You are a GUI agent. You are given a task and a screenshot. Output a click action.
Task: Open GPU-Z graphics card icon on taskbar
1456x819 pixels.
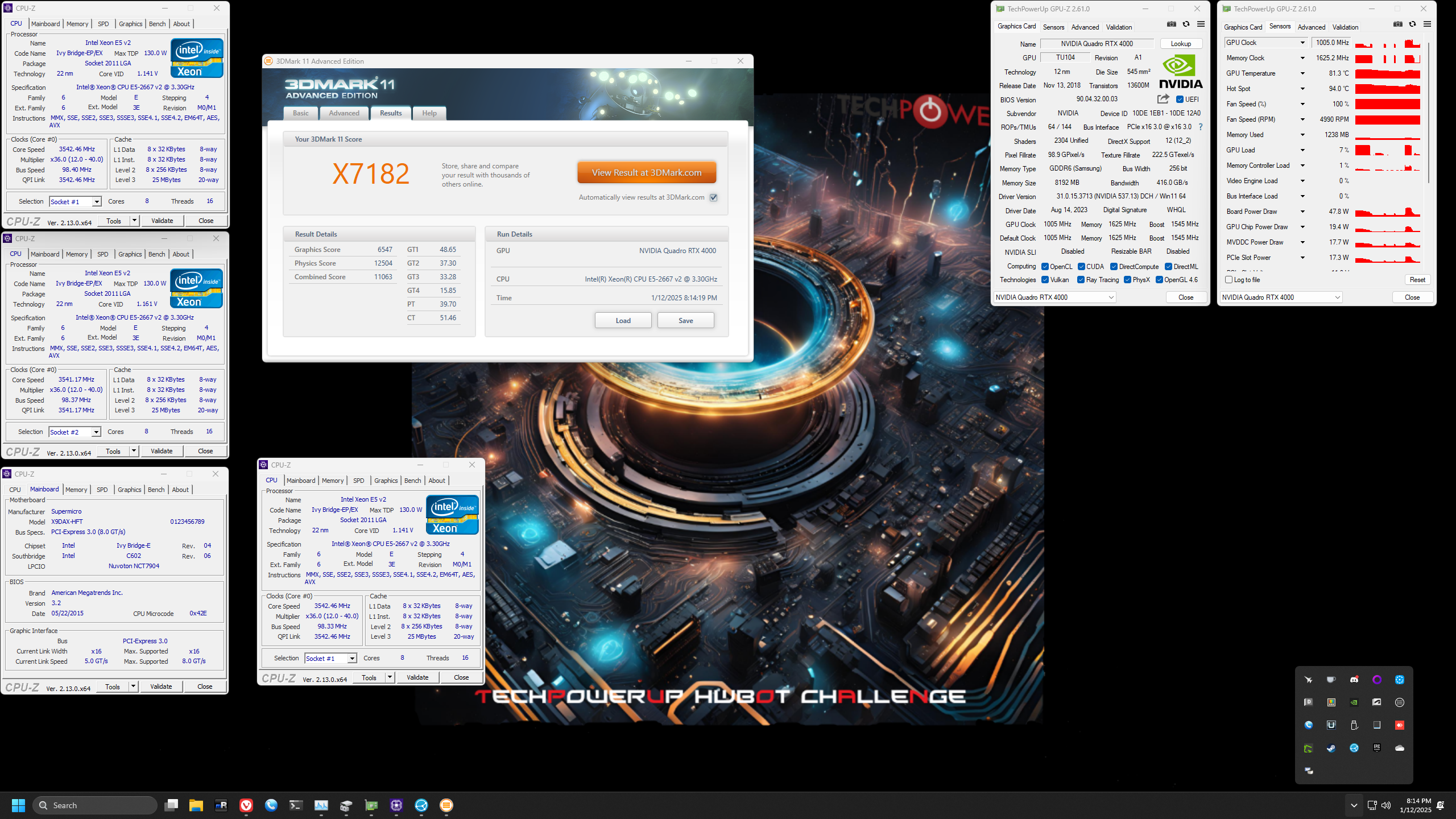(371, 805)
